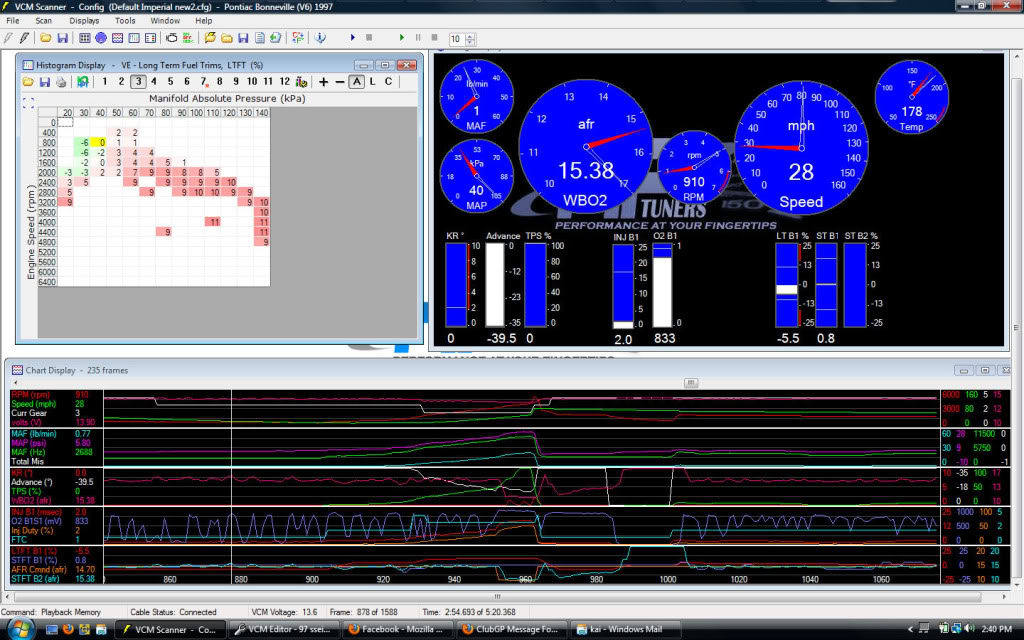This screenshot has width=1024, height=640.
Task: Print the histogram display
Action: click(x=61, y=82)
